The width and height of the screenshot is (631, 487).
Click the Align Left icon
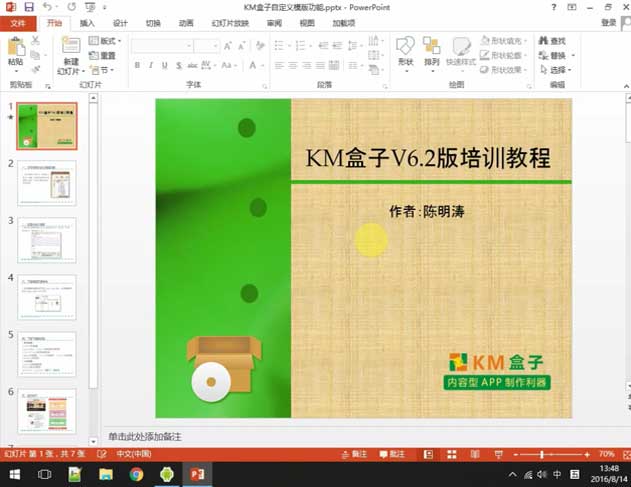coord(279,65)
